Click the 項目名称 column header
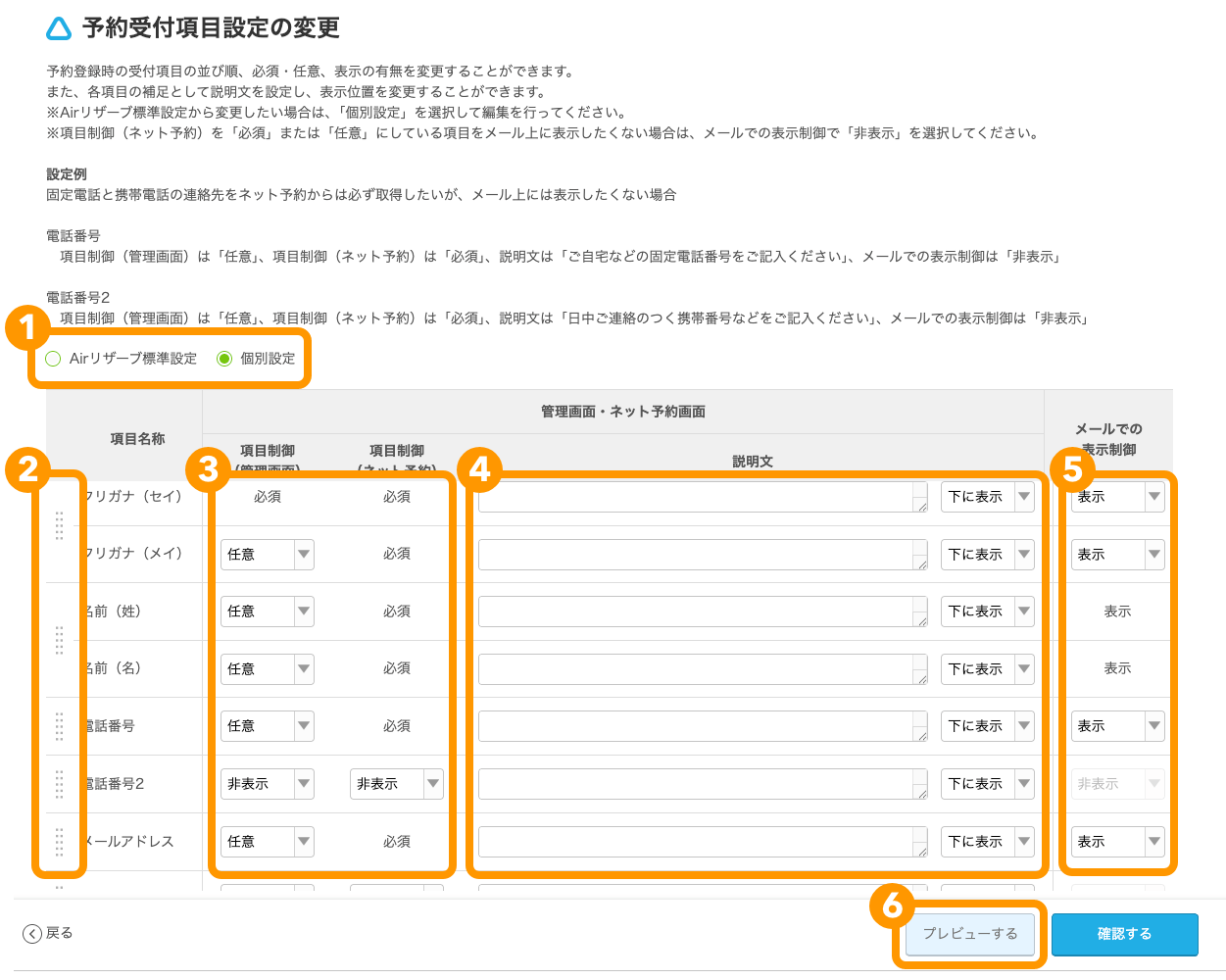Screen dimensions: 1226x980 click(x=137, y=439)
